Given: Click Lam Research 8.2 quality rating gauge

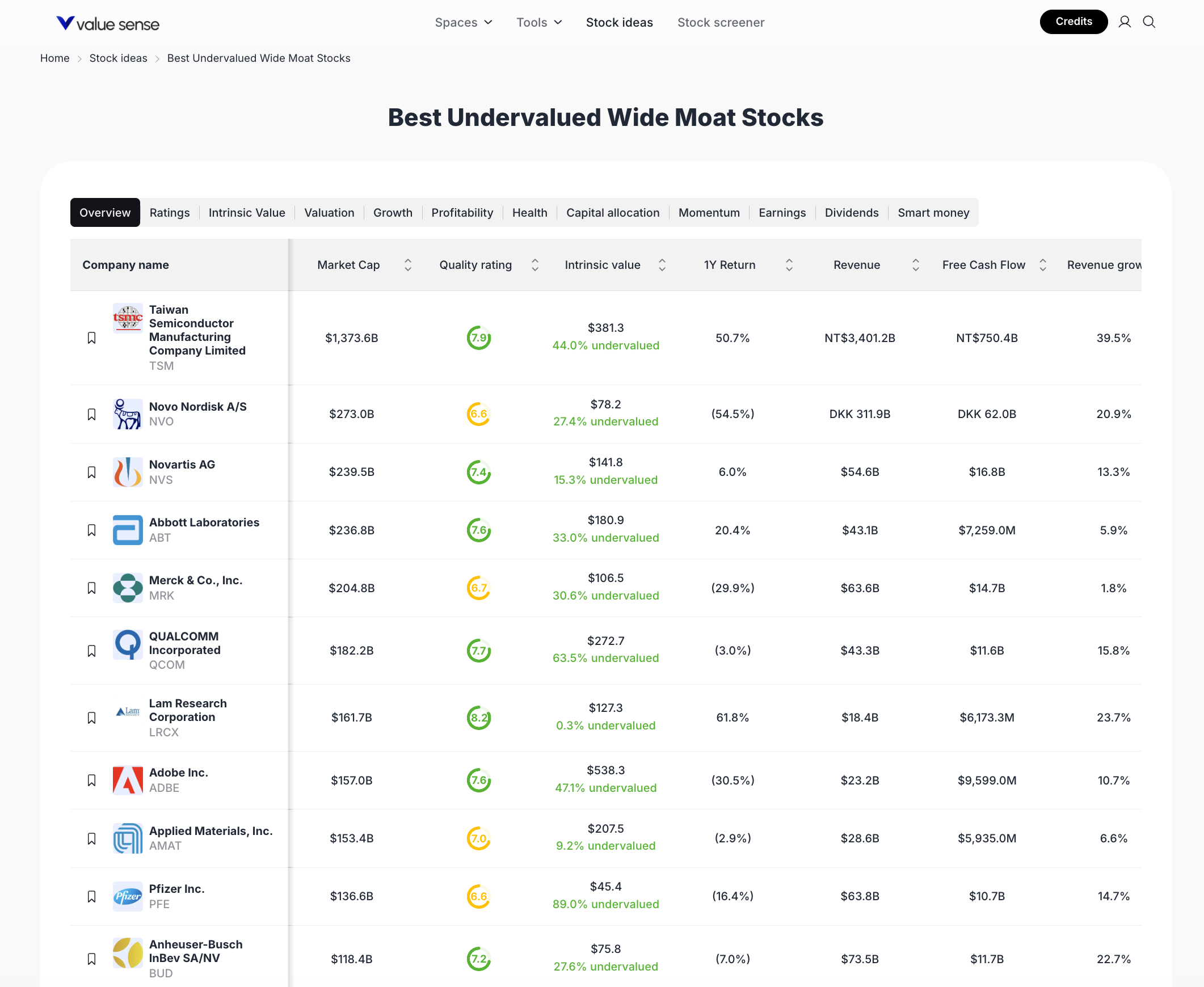Looking at the screenshot, I should pos(478,718).
